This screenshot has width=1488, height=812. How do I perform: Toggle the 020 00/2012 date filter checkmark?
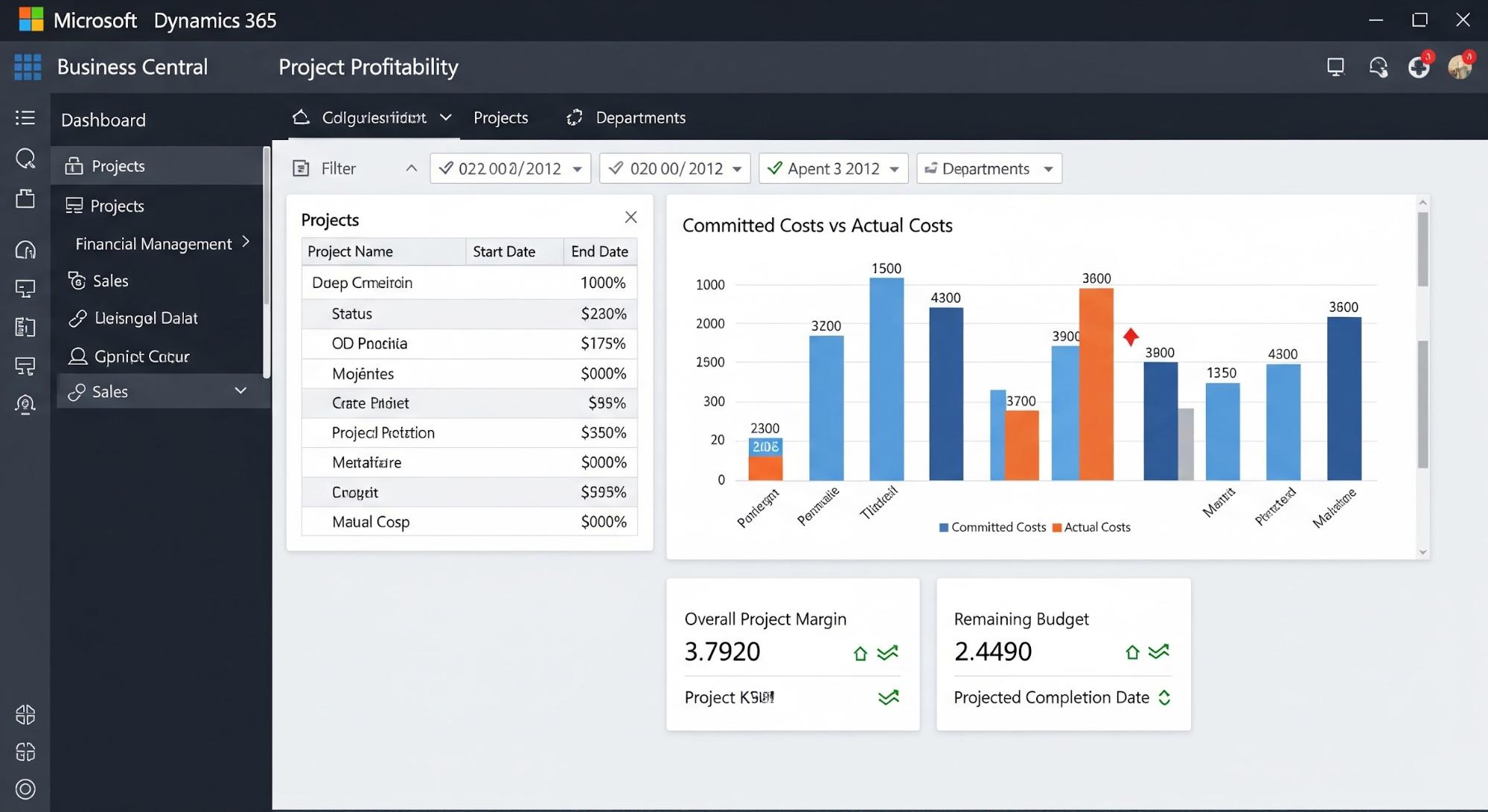tap(616, 168)
